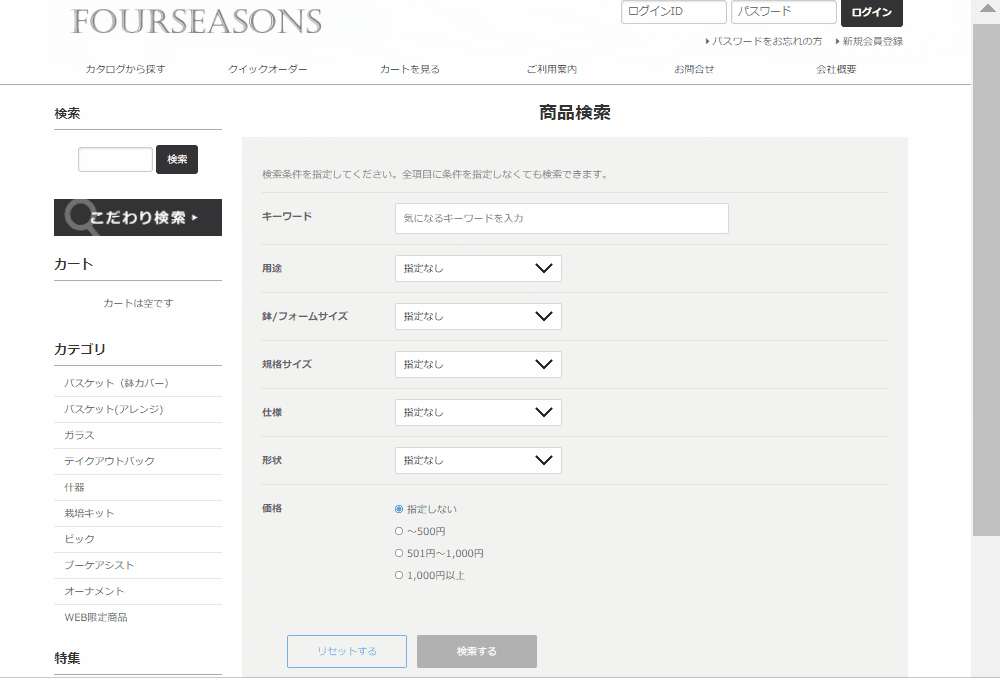
Task: Click sidebar 検索 button
Action: tap(177, 159)
